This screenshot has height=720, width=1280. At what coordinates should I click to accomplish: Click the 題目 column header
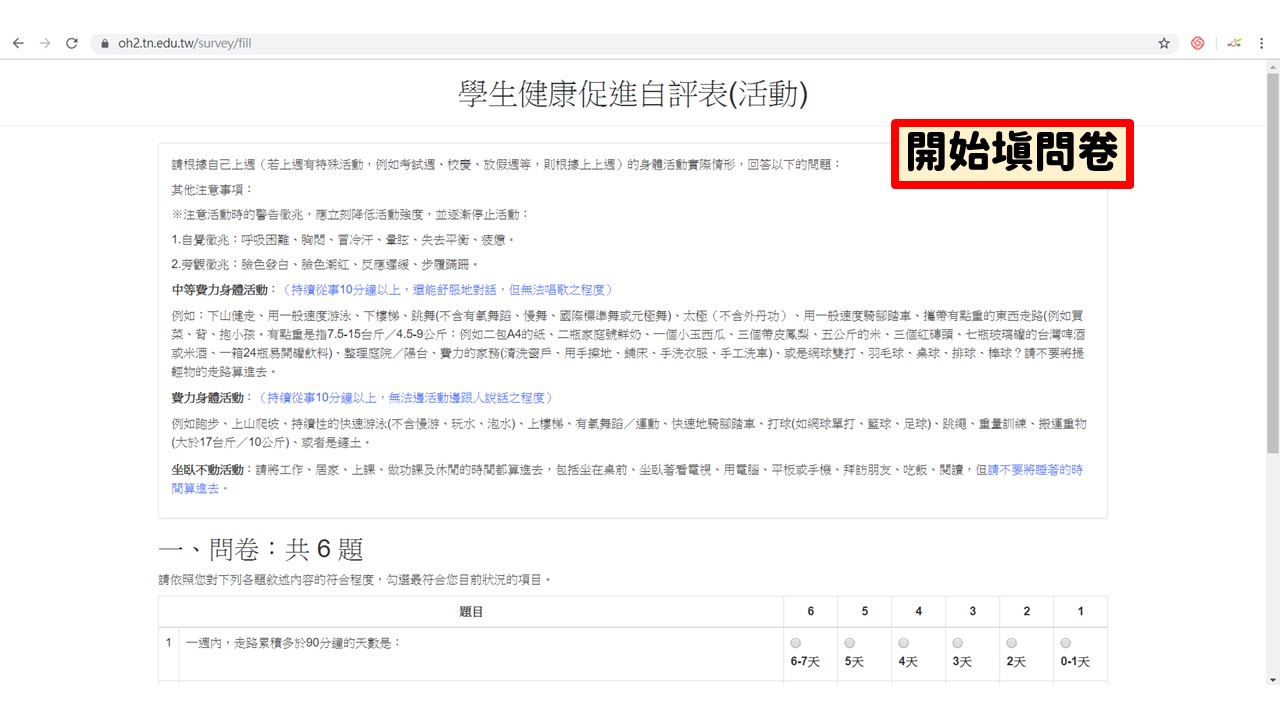(x=471, y=611)
